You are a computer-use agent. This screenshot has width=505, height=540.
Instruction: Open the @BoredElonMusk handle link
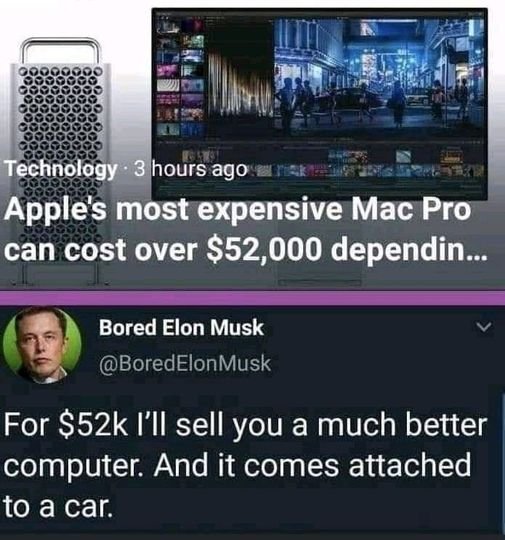pyautogui.click(x=185, y=363)
